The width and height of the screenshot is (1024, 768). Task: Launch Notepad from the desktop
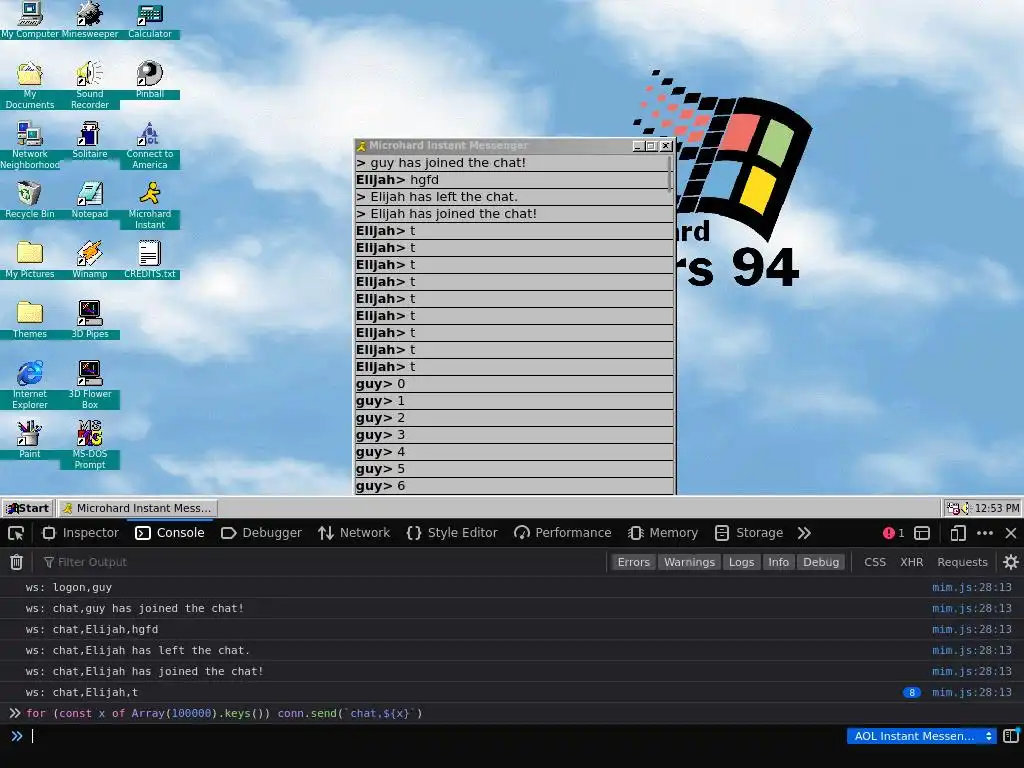pyautogui.click(x=89, y=200)
